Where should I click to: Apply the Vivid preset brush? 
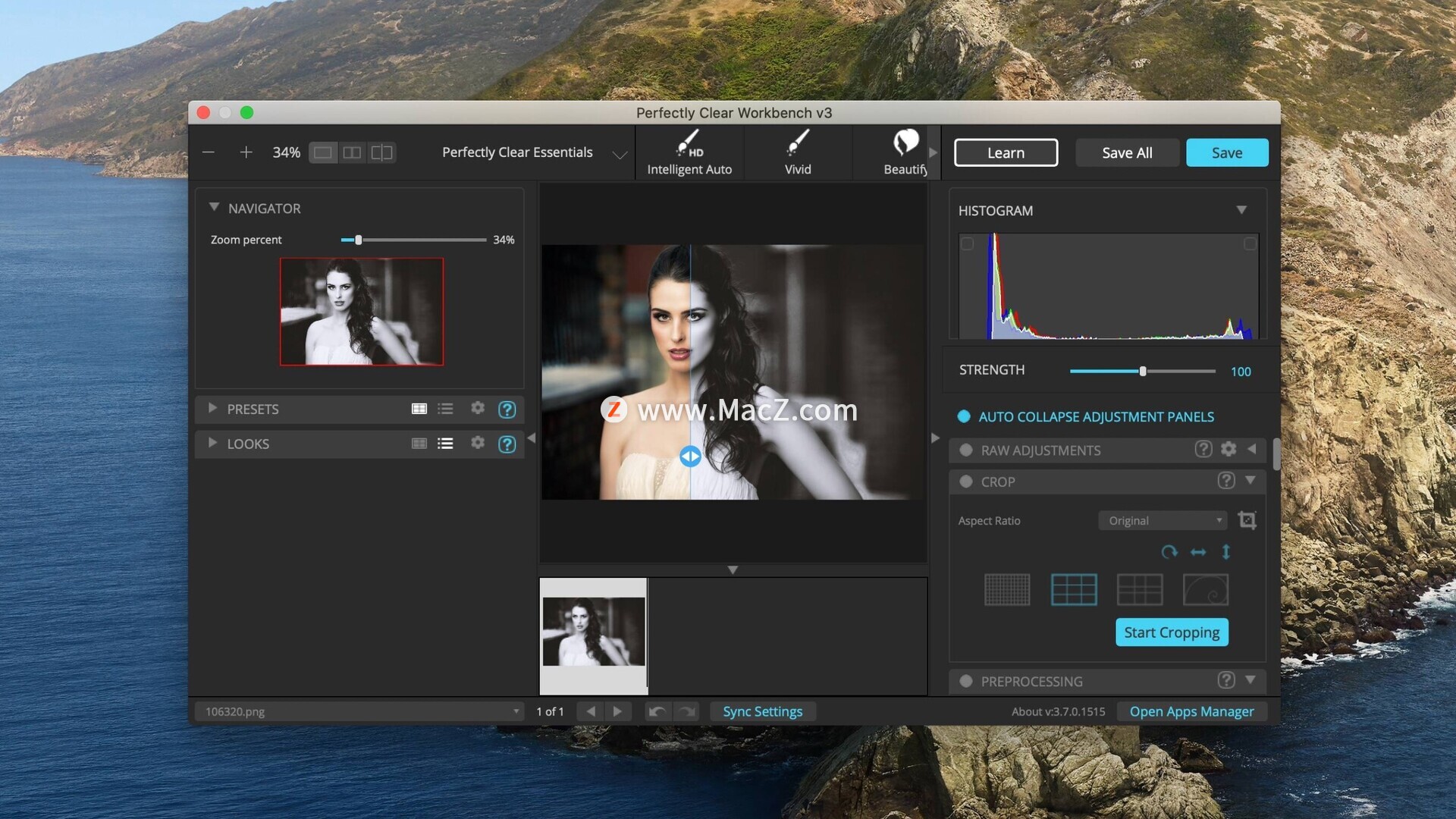click(798, 152)
